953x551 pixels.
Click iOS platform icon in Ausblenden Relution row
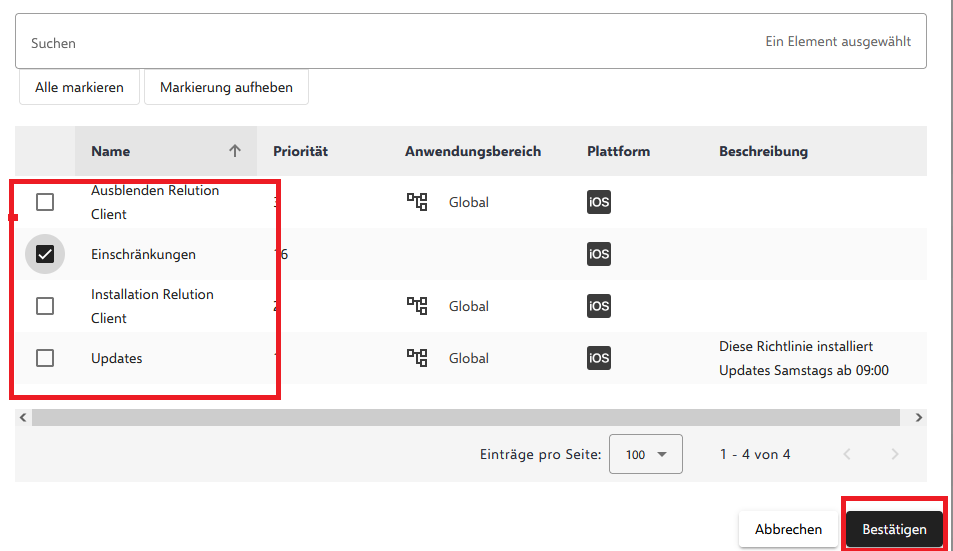(x=599, y=202)
